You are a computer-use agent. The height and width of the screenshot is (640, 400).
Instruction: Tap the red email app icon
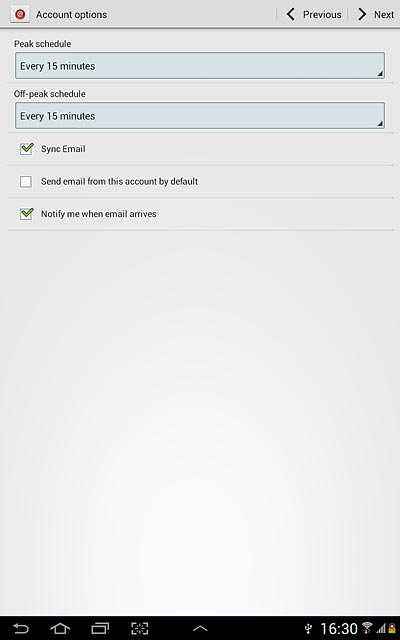(20, 15)
